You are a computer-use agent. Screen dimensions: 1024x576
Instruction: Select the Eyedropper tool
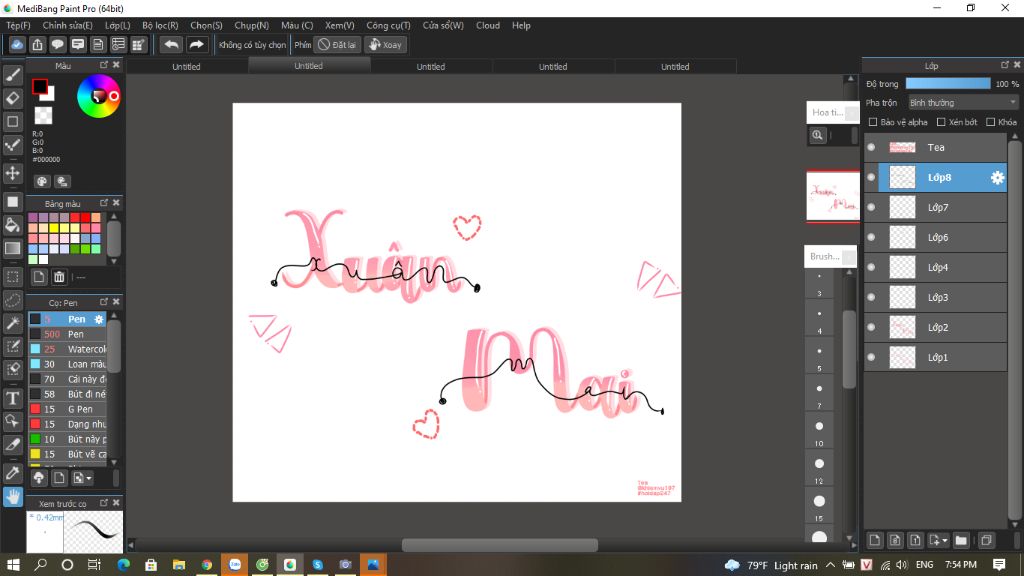[12, 473]
